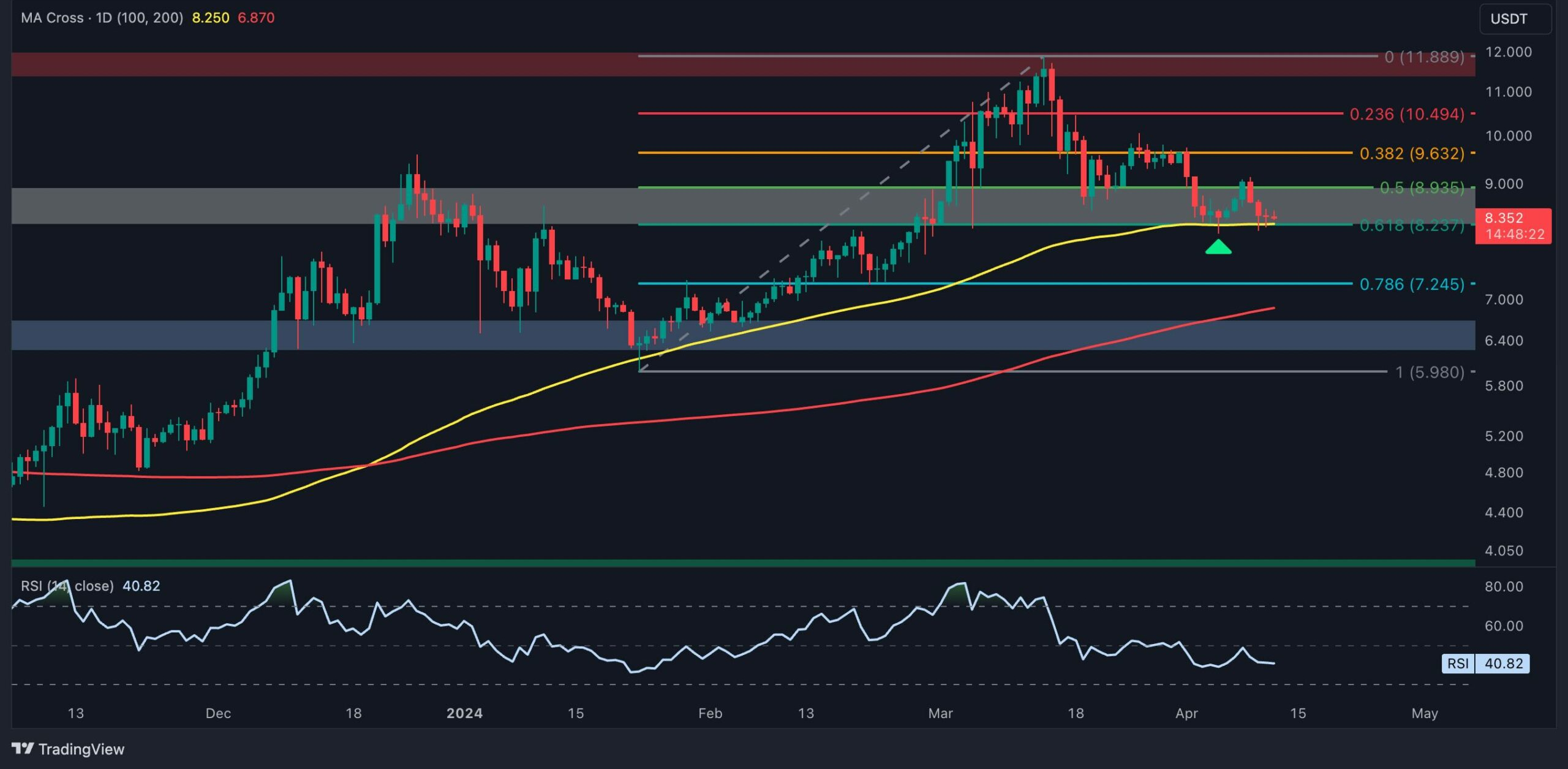The height and width of the screenshot is (769, 1568).
Task: Click the RSI 40.82 value tag
Action: tap(1486, 664)
